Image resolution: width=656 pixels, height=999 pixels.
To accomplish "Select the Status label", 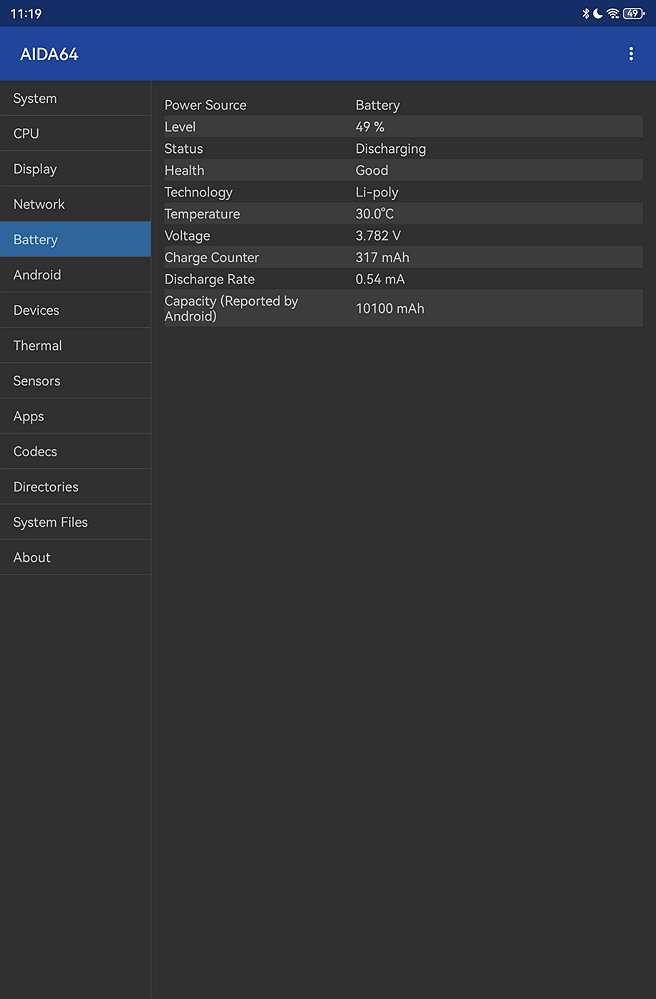I will pos(183,148).
